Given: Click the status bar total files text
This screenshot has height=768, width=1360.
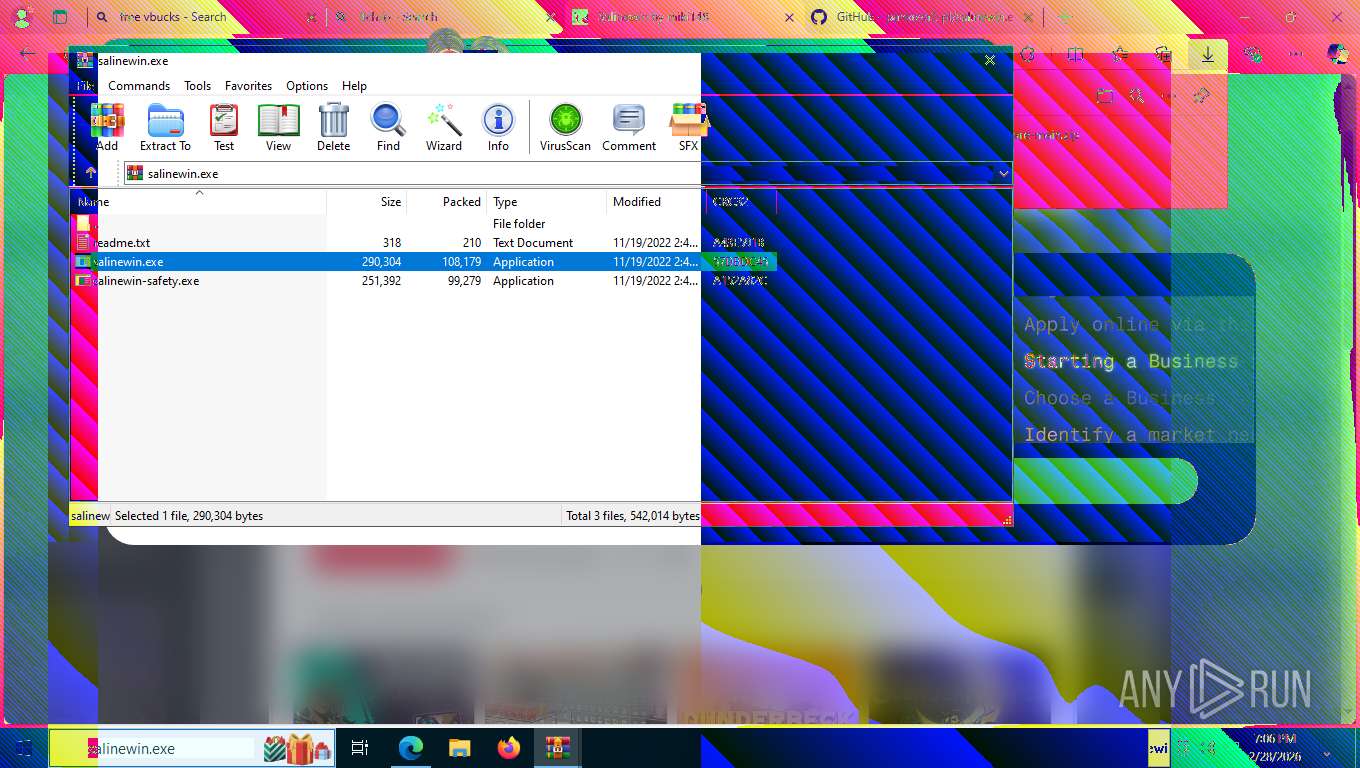Looking at the screenshot, I should tap(633, 516).
